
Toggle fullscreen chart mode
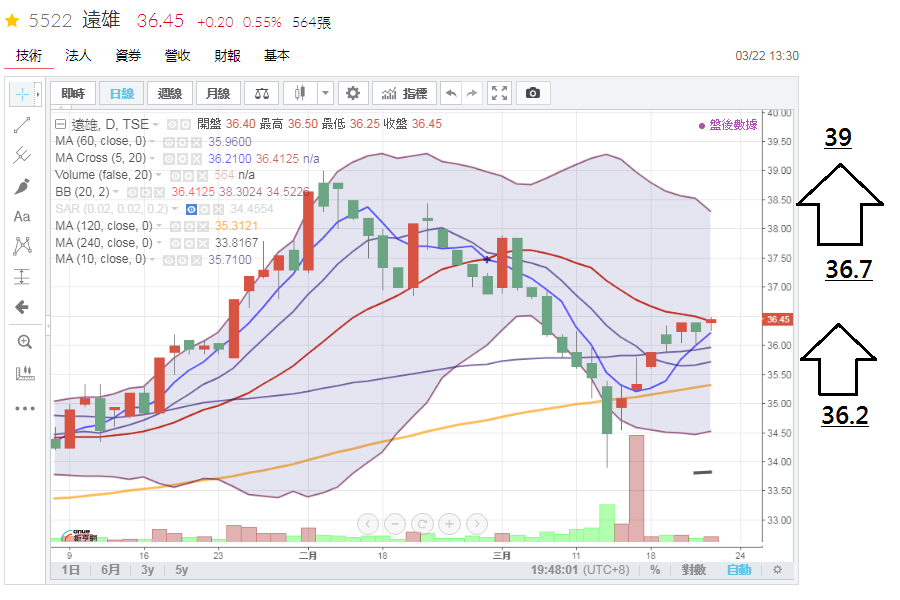499,94
